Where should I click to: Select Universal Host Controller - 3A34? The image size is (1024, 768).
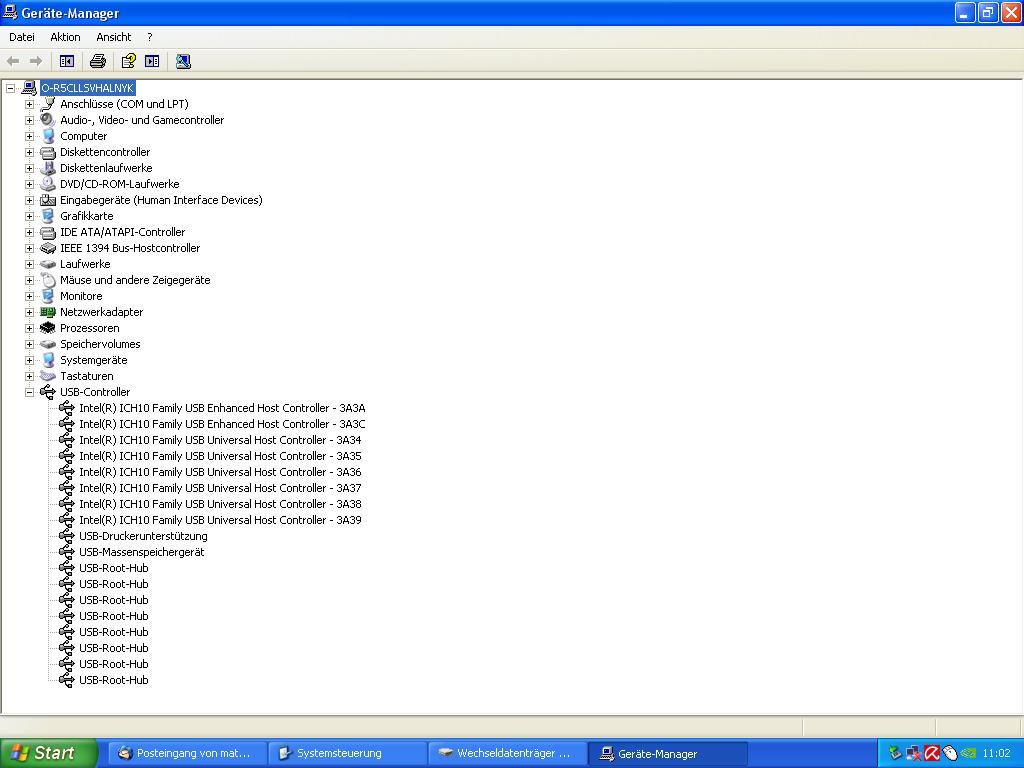220,440
